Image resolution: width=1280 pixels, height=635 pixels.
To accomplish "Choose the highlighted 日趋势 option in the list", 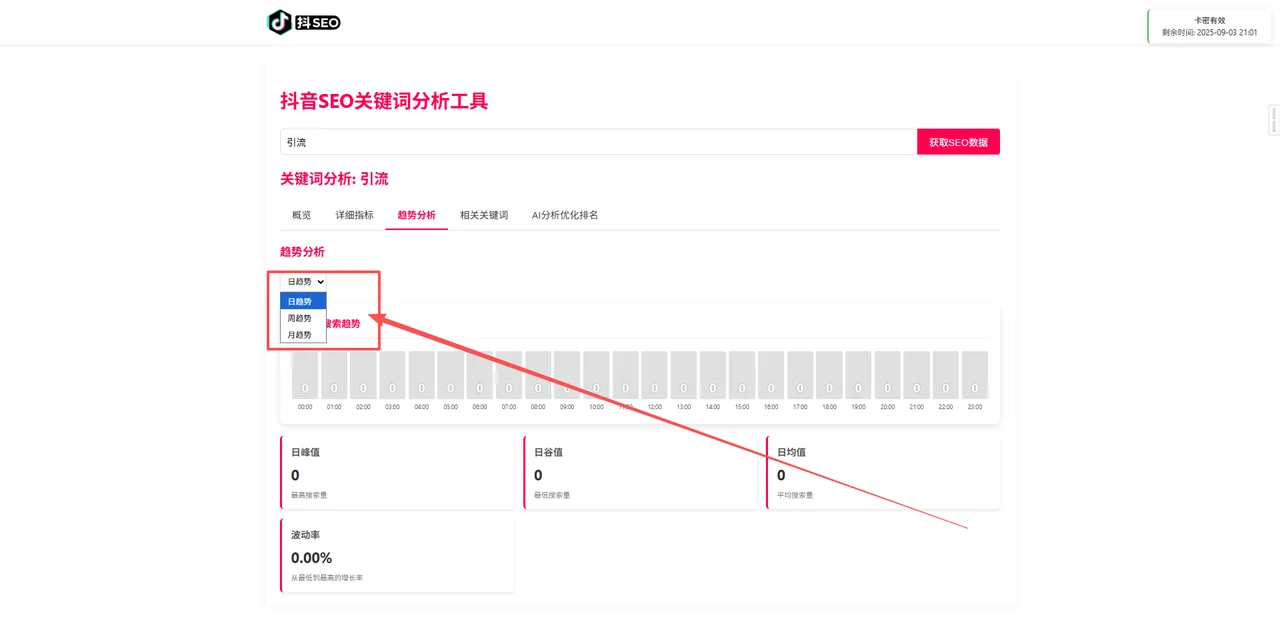I will (x=303, y=301).
